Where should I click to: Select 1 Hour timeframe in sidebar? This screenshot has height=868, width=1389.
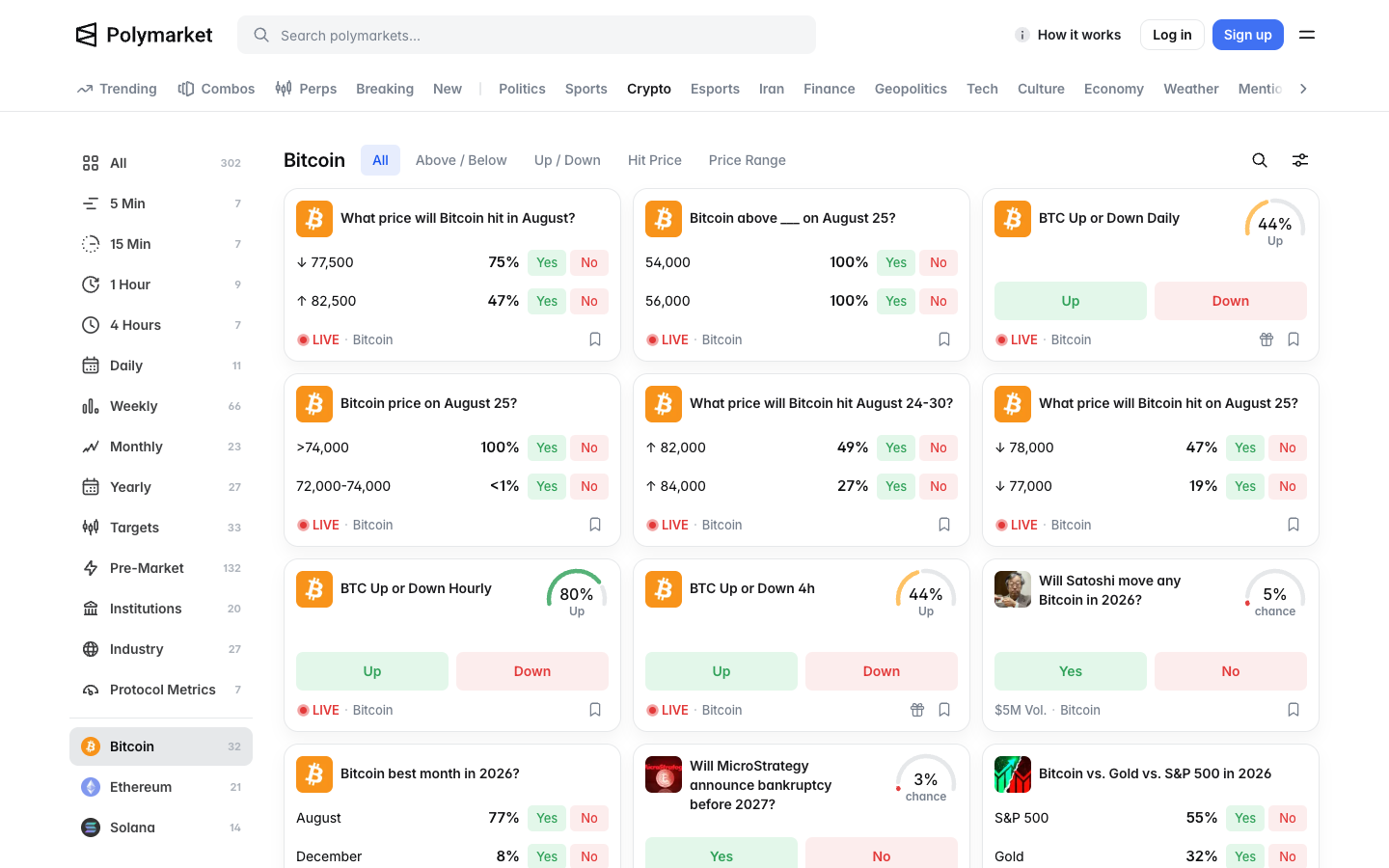point(161,285)
